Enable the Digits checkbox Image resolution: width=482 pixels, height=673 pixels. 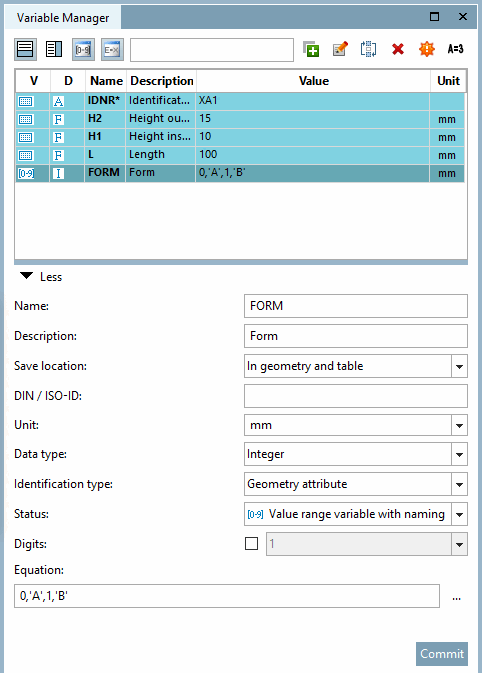point(252,544)
